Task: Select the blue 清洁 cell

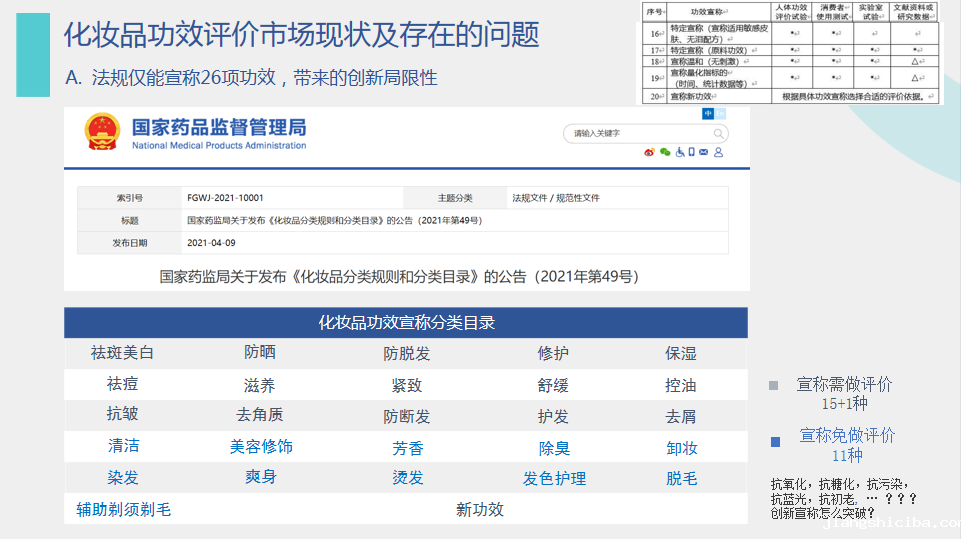Action: (x=123, y=446)
